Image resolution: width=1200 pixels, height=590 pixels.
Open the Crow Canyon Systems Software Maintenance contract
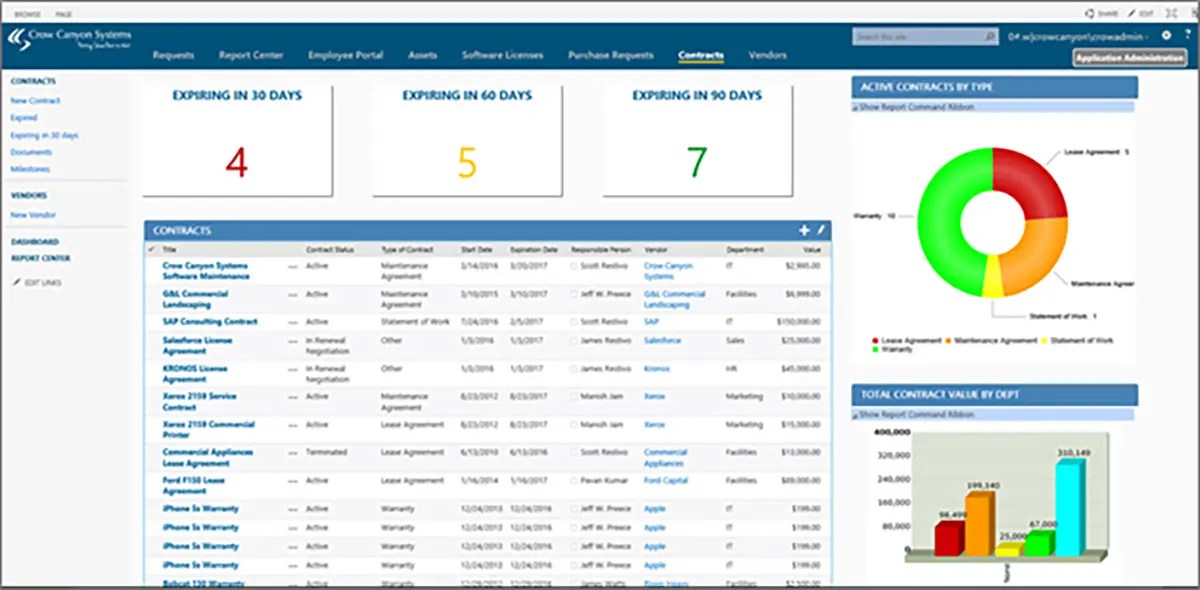pos(206,271)
